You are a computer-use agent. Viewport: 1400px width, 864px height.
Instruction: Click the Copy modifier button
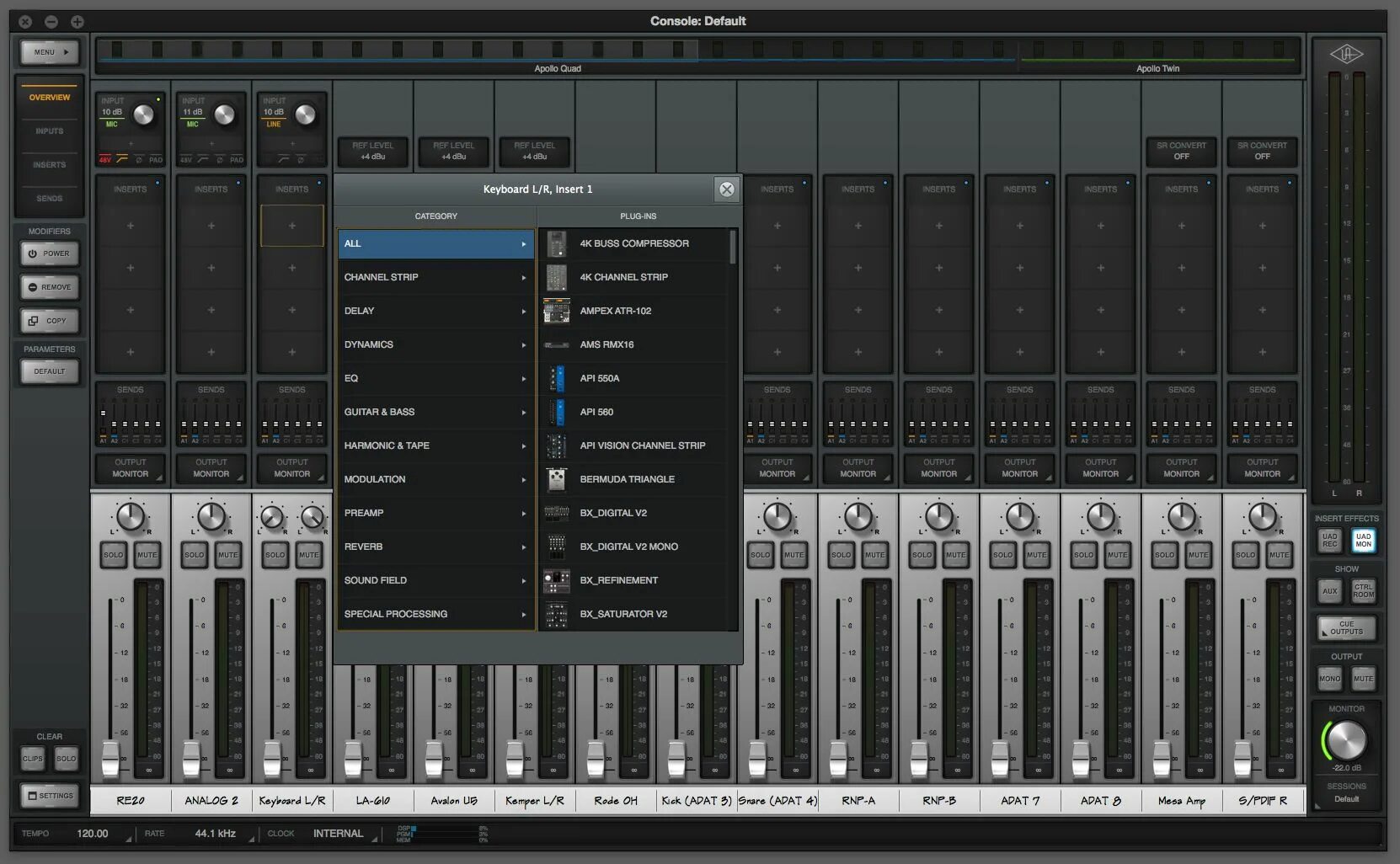click(50, 321)
